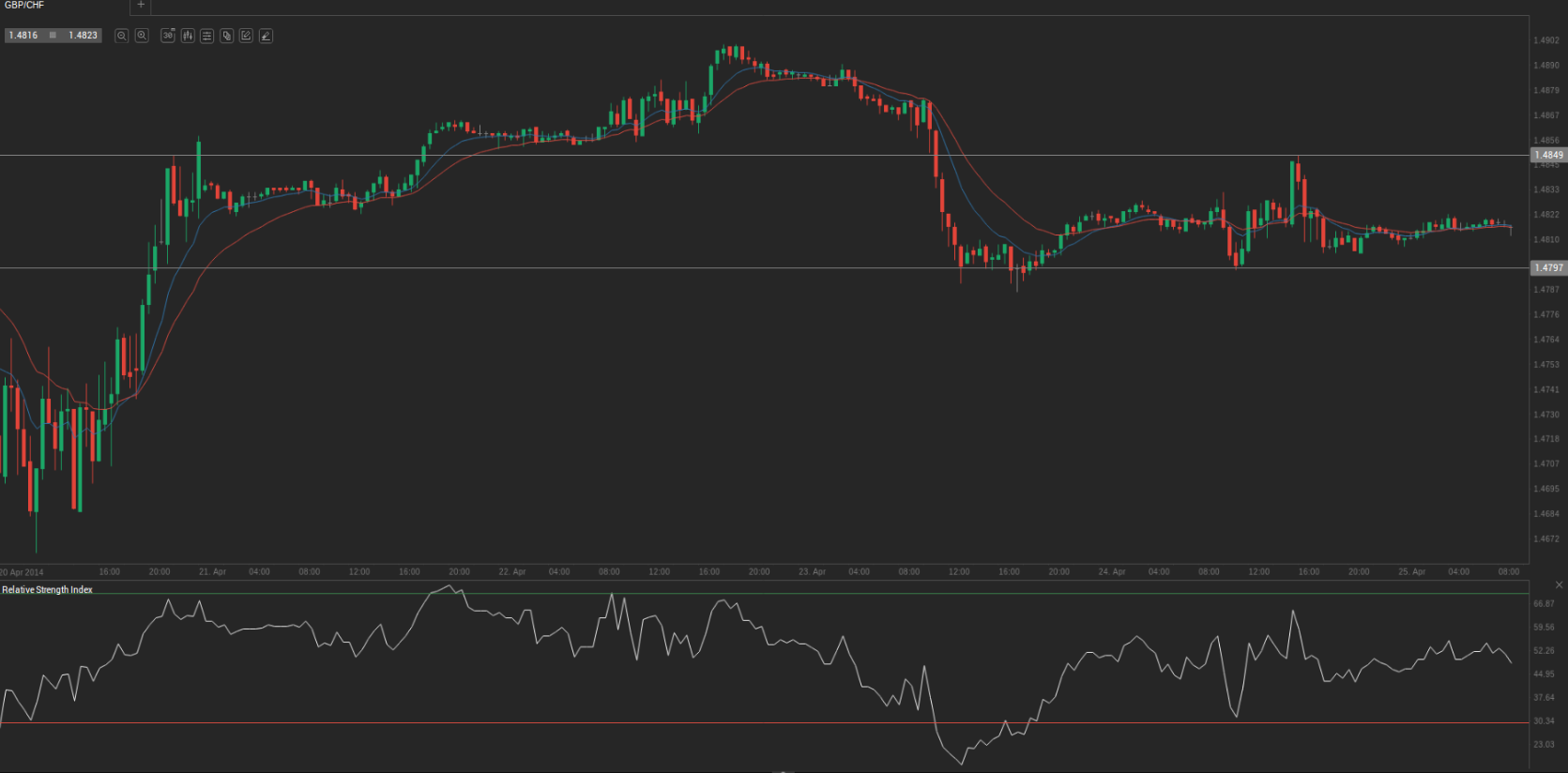1568x773 pixels.
Task: Zoom in the chart with the plus magnifier
Action: pyautogui.click(x=142, y=36)
